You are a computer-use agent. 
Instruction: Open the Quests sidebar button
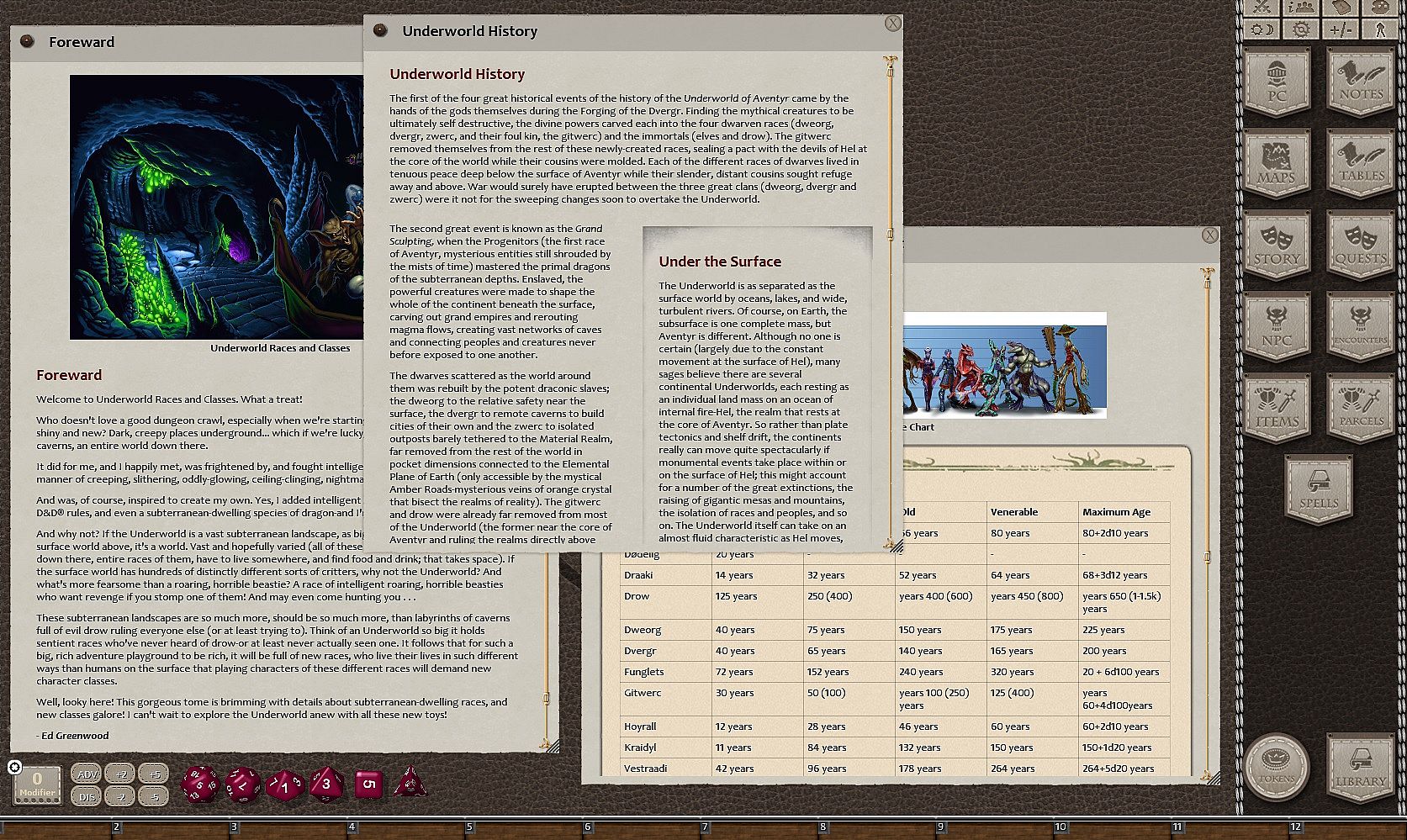[1360, 245]
